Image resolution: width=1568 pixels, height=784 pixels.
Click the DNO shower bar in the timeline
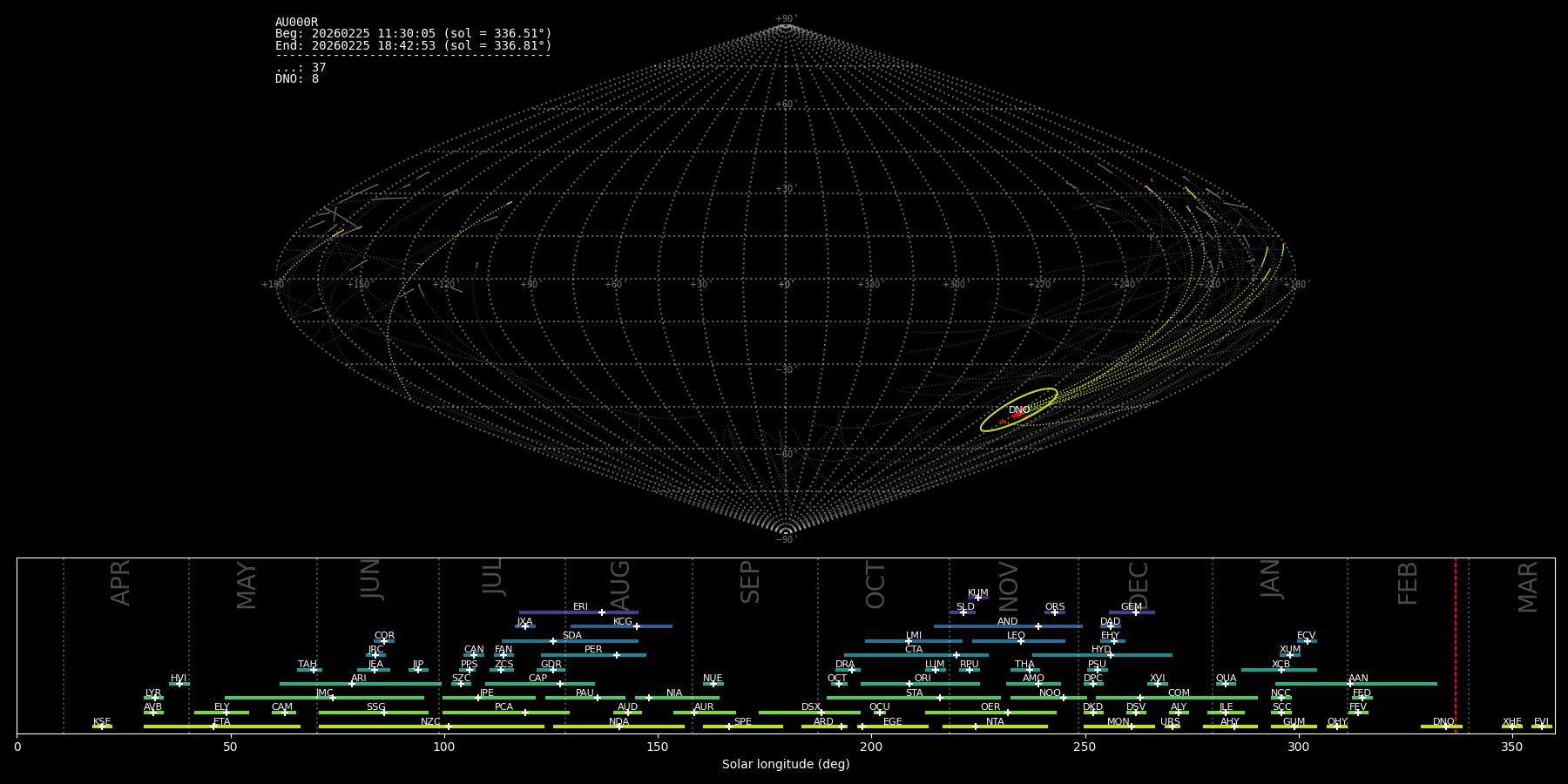(x=1441, y=727)
